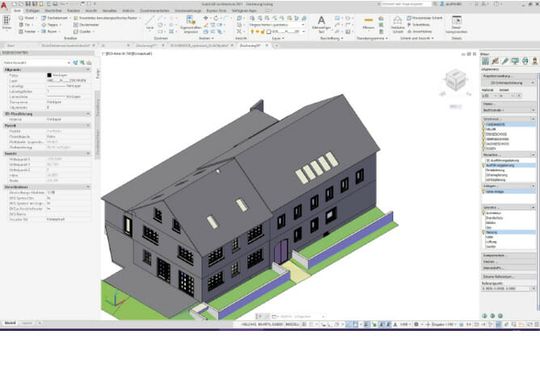The image size is (540, 373).
Task: Select the Tür (door) tool in ribbon
Action: coord(25,25)
